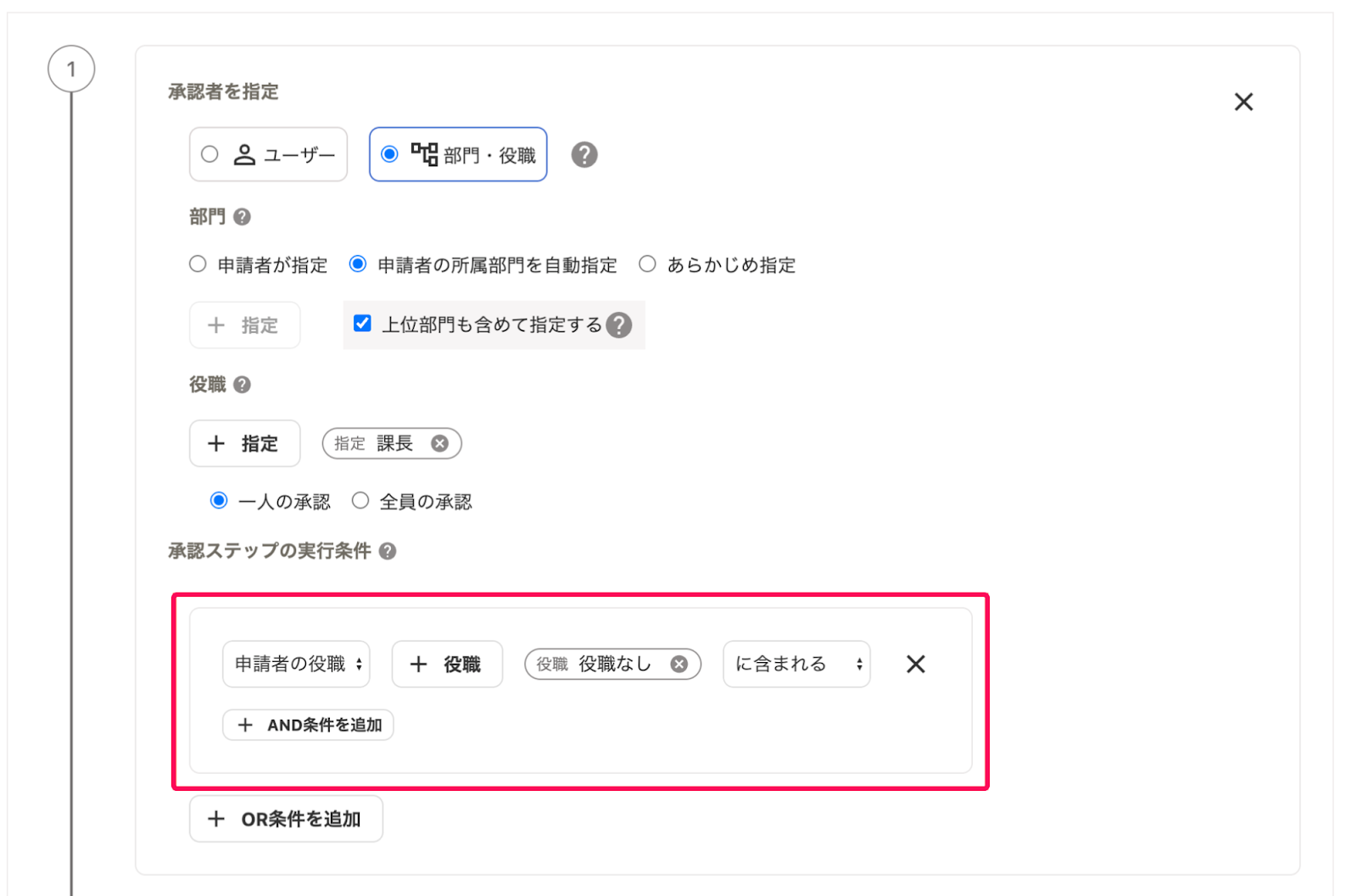
Task: Click the disabled 指定 button under 部門
Action: point(244,325)
